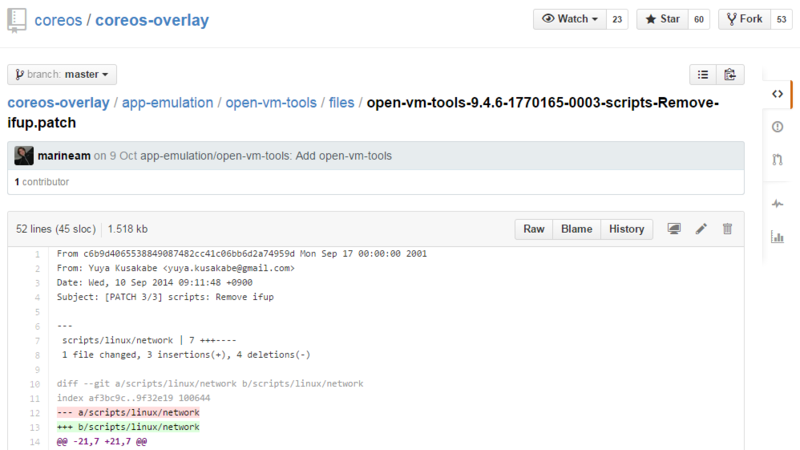Image resolution: width=800 pixels, height=450 pixels.
Task: Click the 'Subject: [PATCH 3/3]' line
Action: click(x=165, y=297)
